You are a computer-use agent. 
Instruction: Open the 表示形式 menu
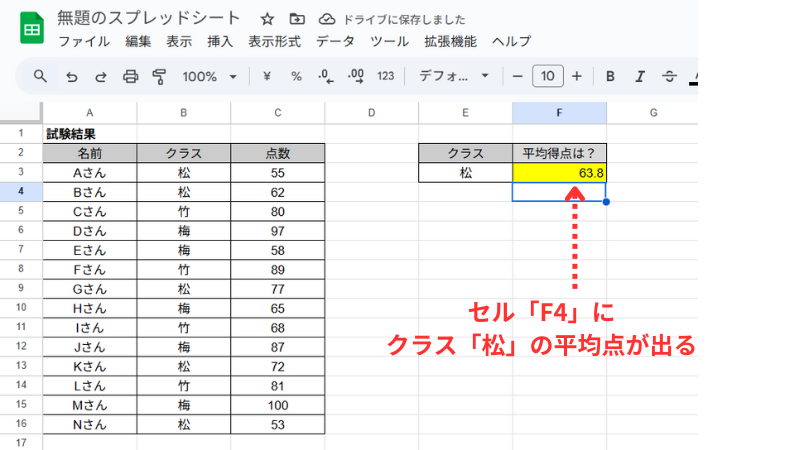coord(274,42)
